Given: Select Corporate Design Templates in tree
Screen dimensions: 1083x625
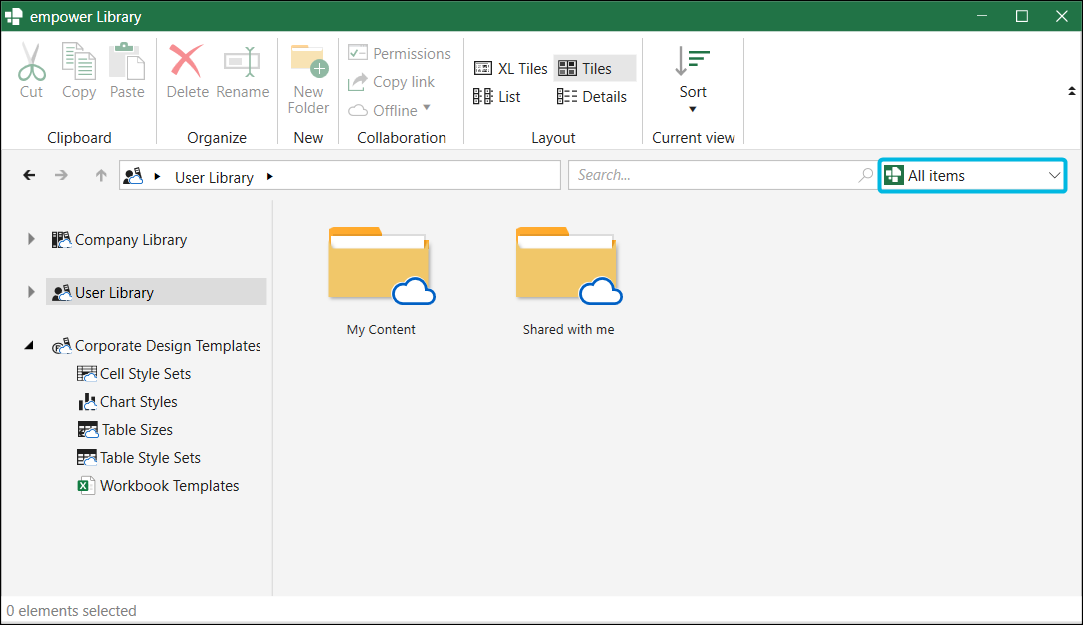Looking at the screenshot, I should click(156, 345).
